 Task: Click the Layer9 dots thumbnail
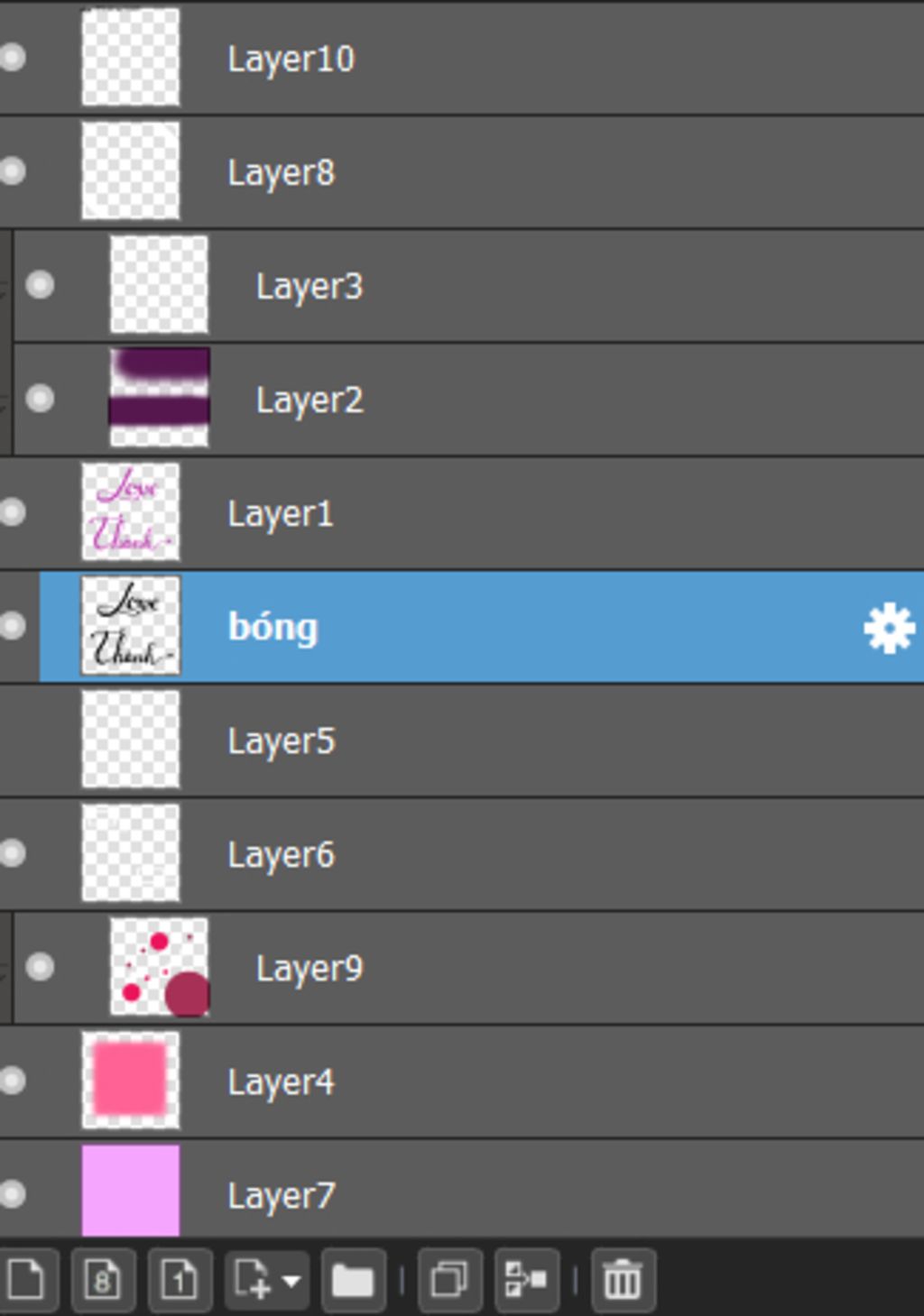click(x=159, y=967)
